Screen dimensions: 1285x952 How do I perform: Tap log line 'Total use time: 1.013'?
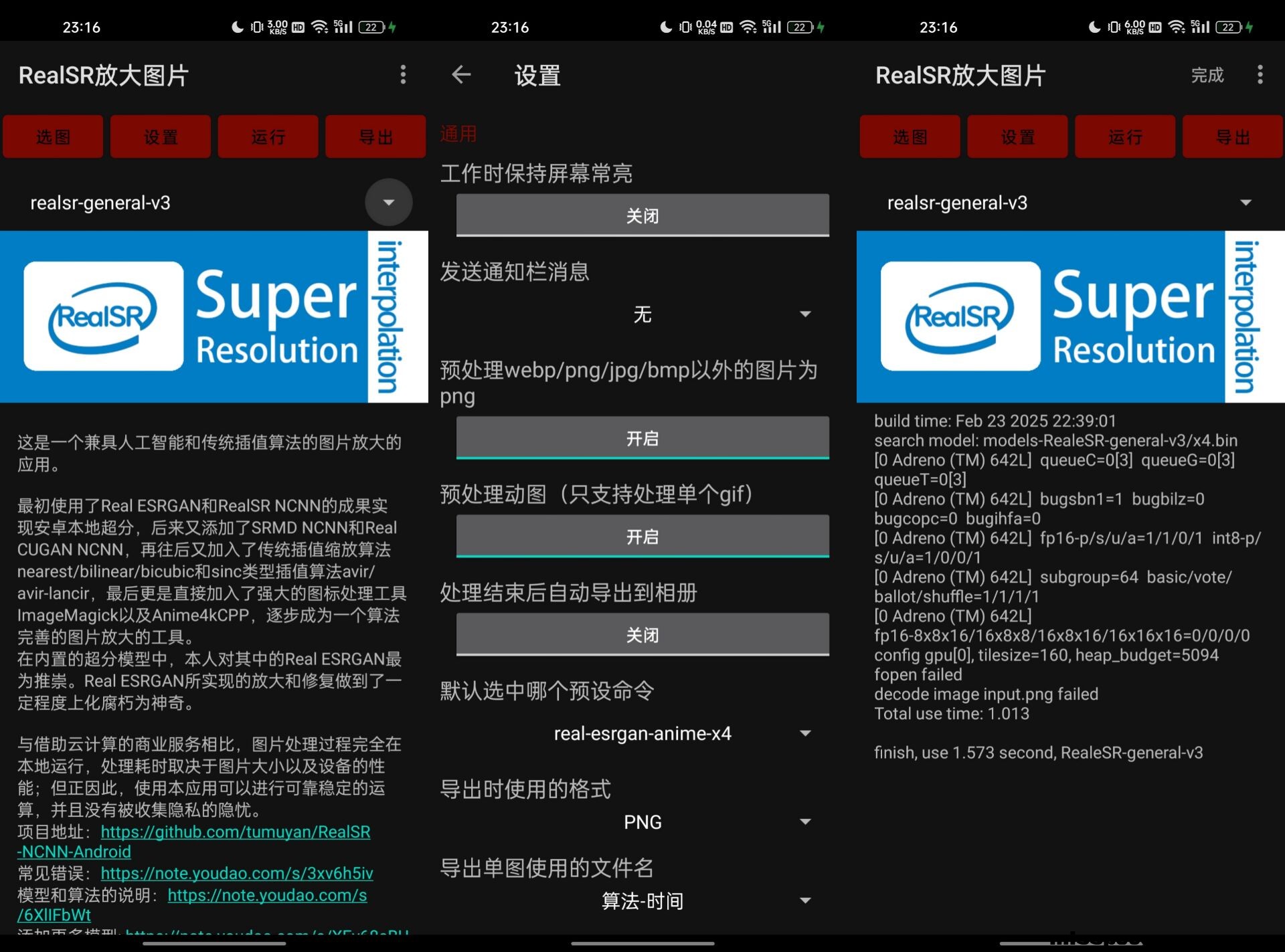pos(951,713)
